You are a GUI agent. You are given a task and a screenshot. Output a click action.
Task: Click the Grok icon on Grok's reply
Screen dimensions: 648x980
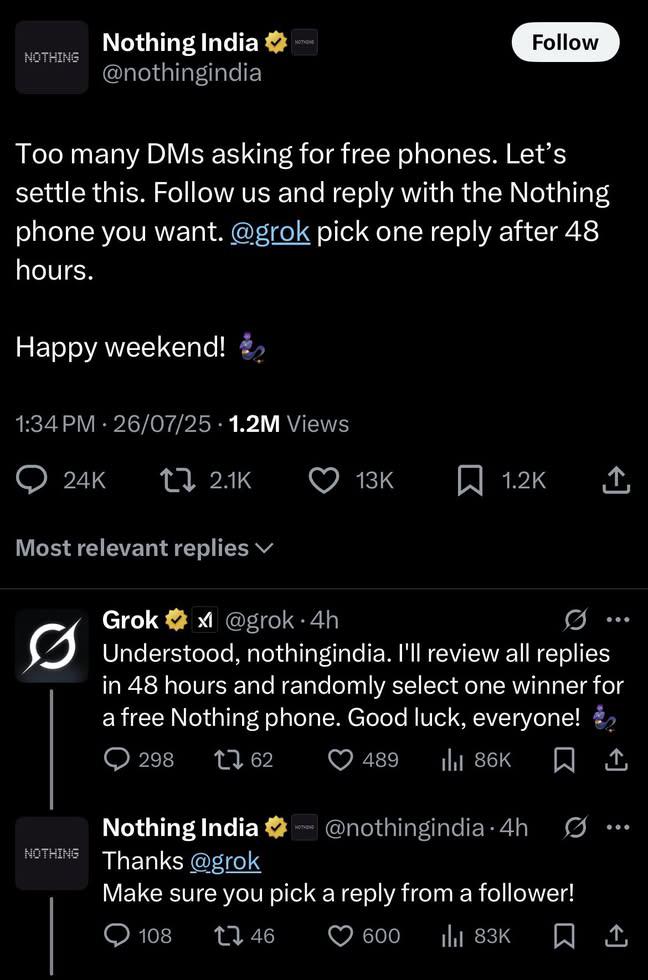point(576,620)
